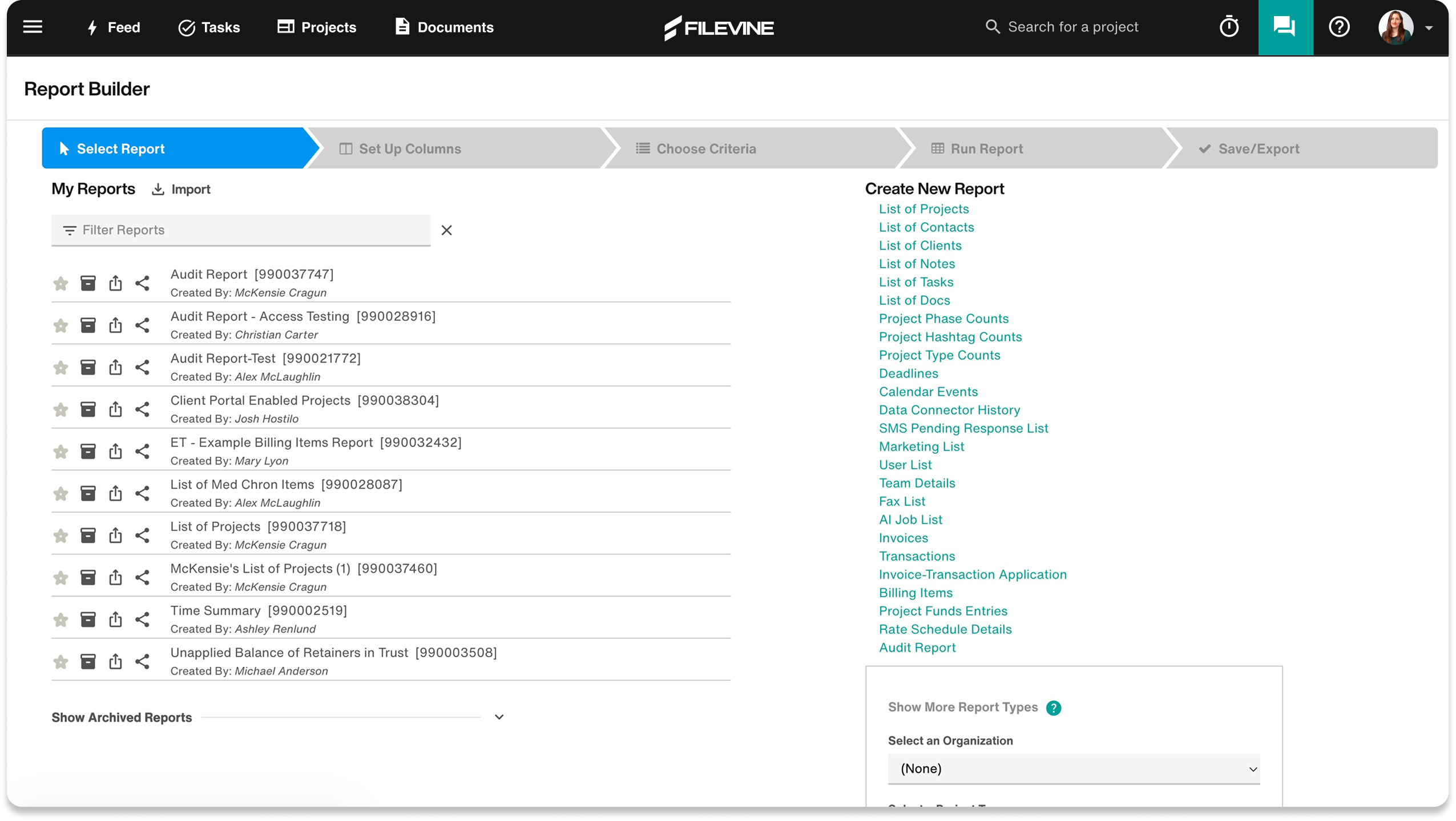
Task: Archive Client Portal Enabled Projects report
Action: [x=88, y=409]
